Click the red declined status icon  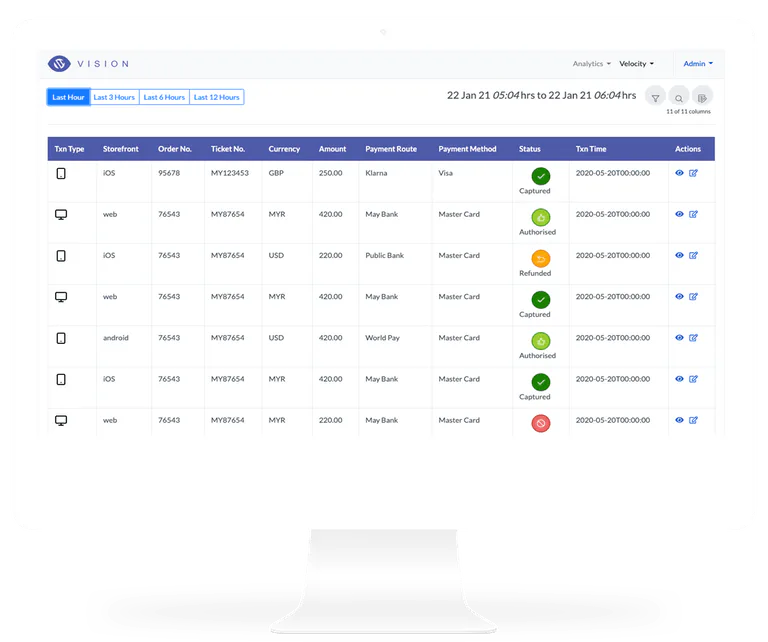point(541,423)
